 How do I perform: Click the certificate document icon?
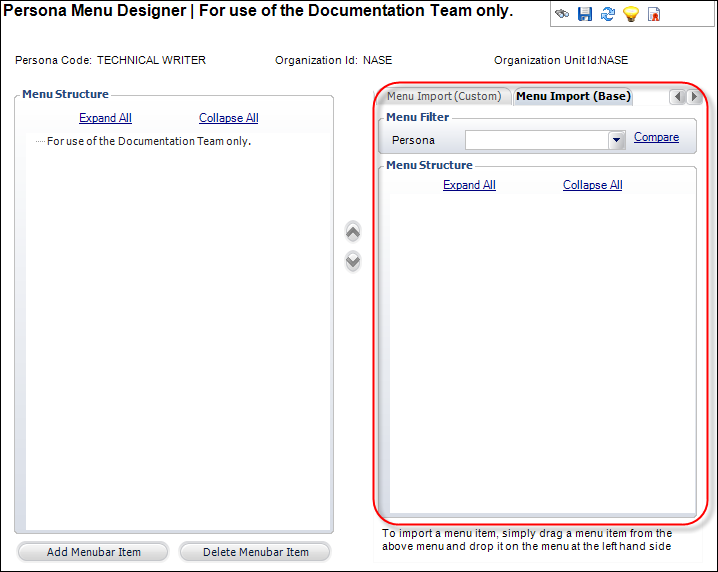(x=654, y=14)
